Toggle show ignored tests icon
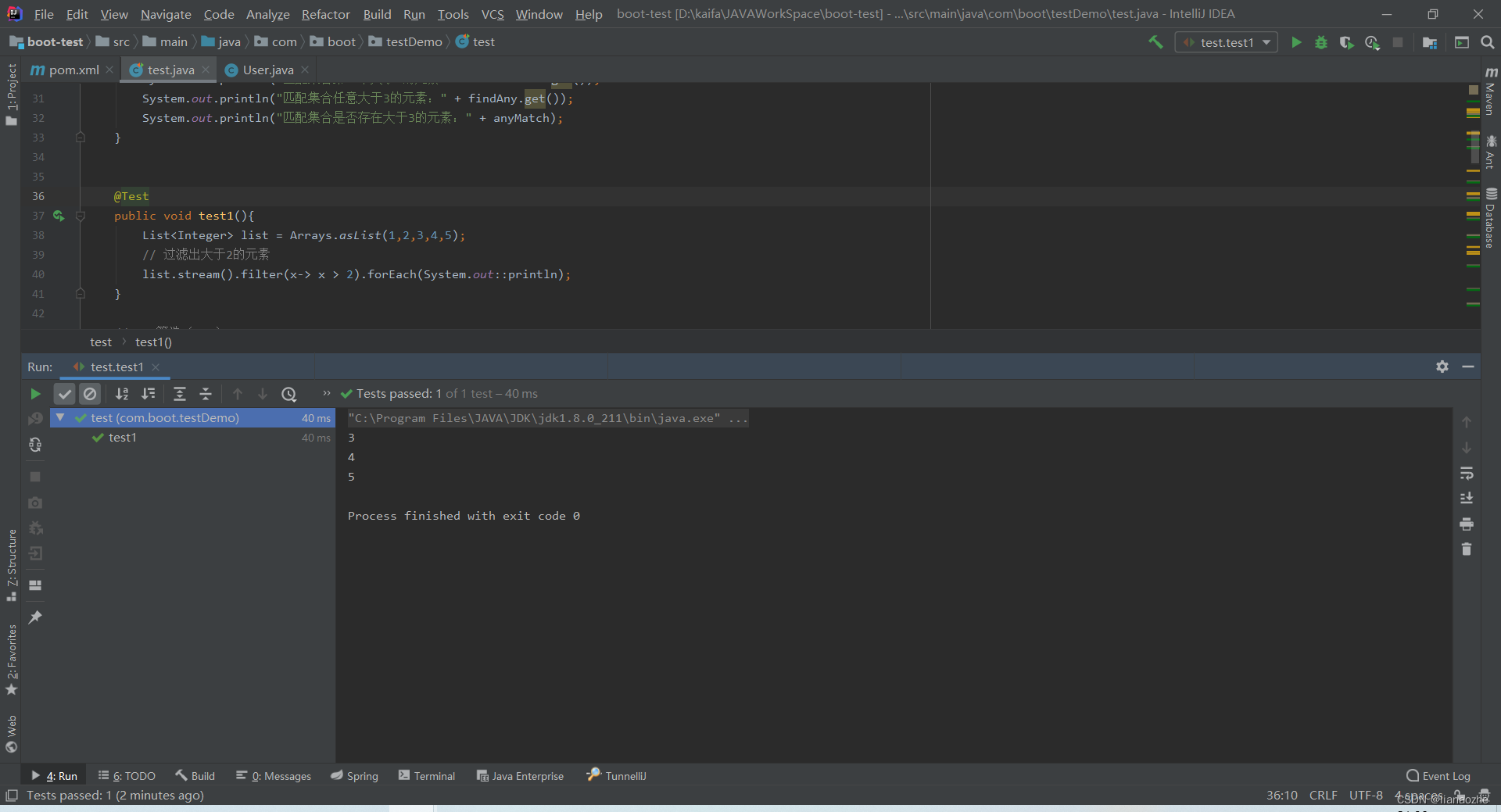 [x=90, y=394]
